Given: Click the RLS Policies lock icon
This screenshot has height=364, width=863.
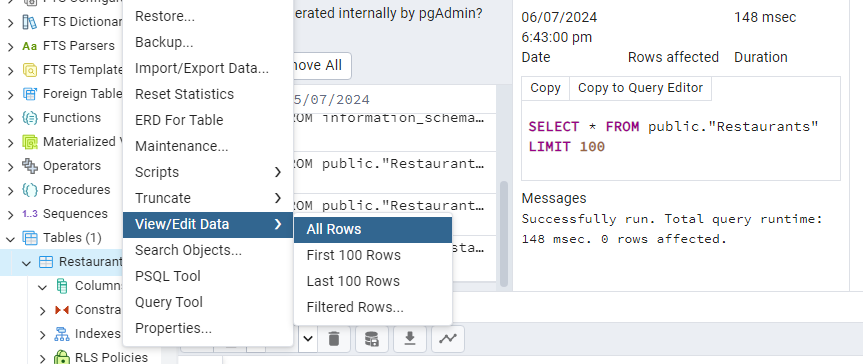Looking at the screenshot, I should 61,358.
